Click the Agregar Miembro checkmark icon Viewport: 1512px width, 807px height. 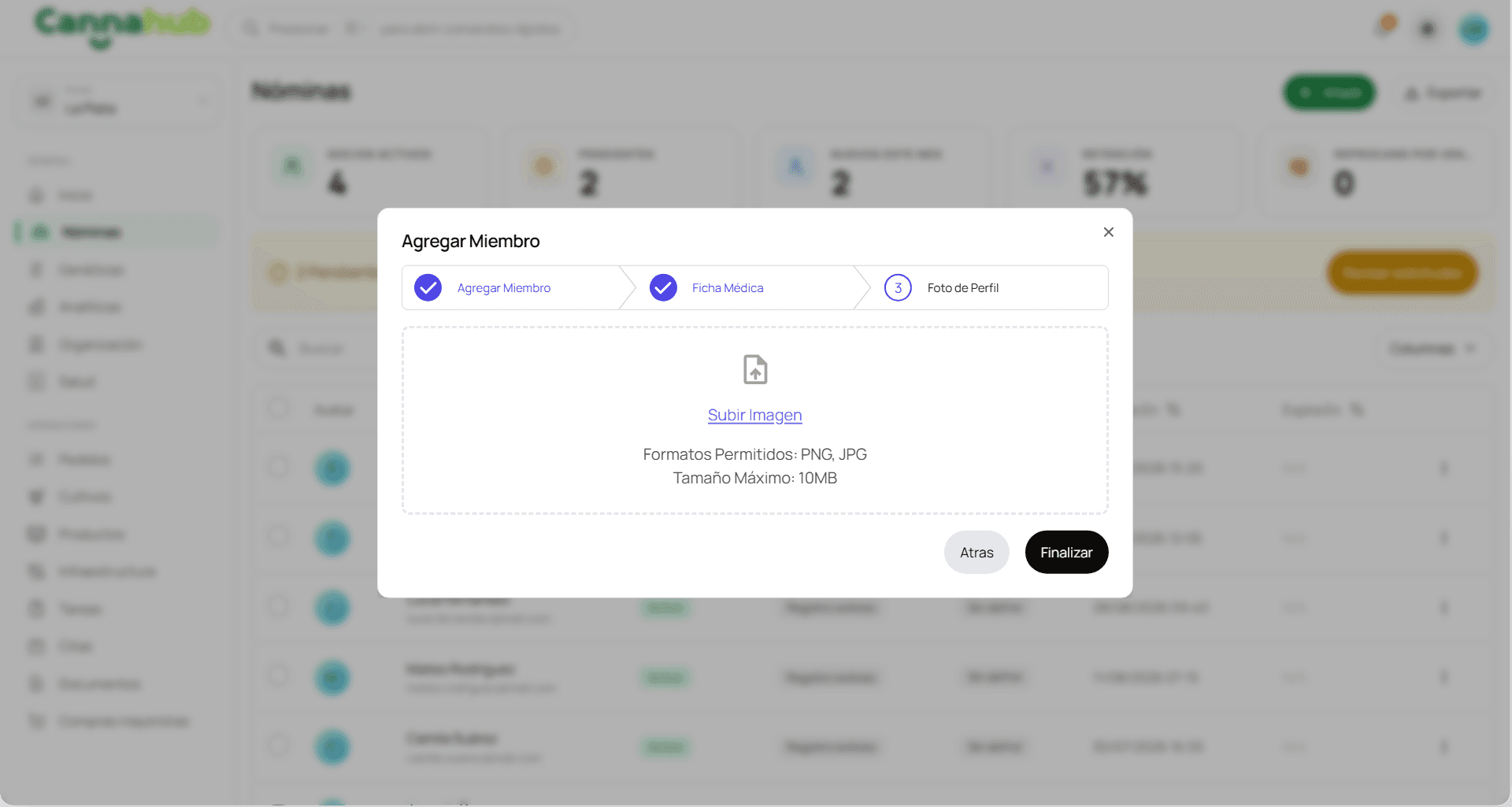coord(428,287)
